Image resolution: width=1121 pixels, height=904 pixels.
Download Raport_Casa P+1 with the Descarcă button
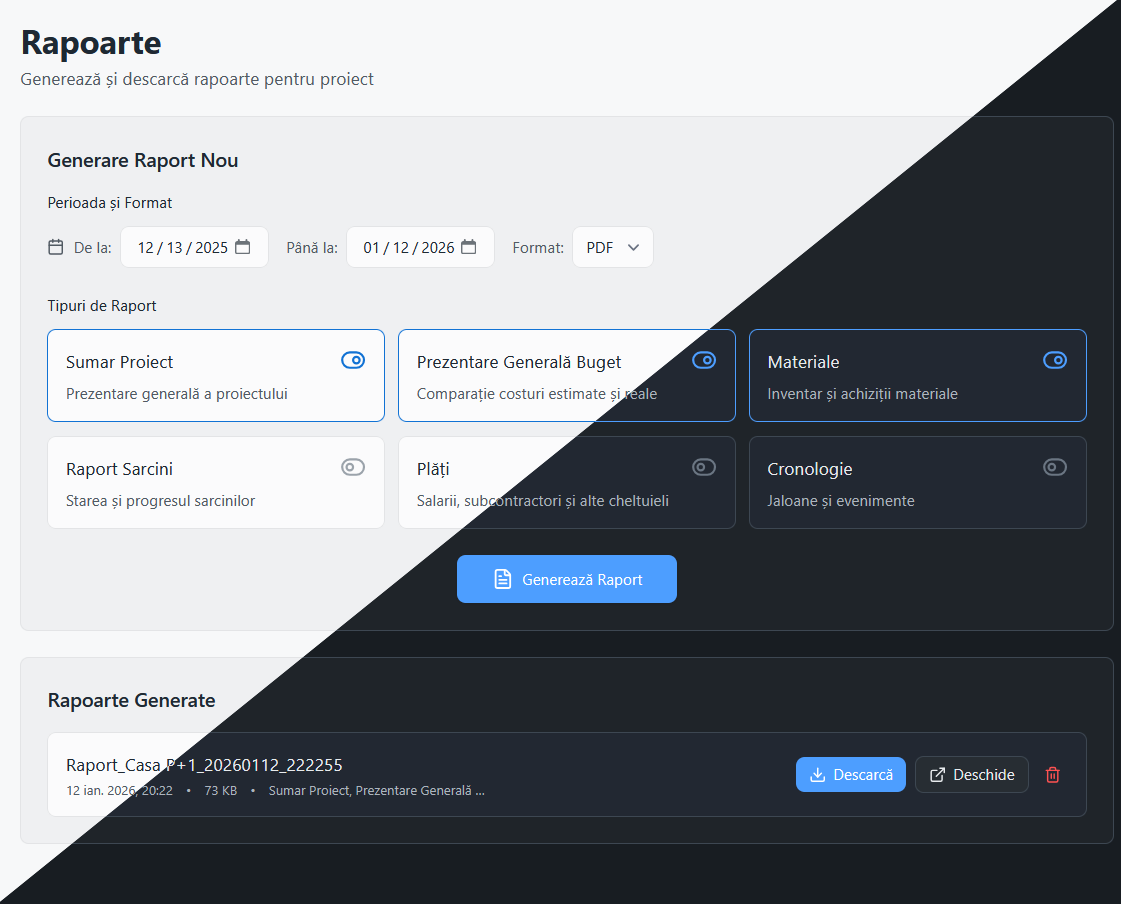851,774
